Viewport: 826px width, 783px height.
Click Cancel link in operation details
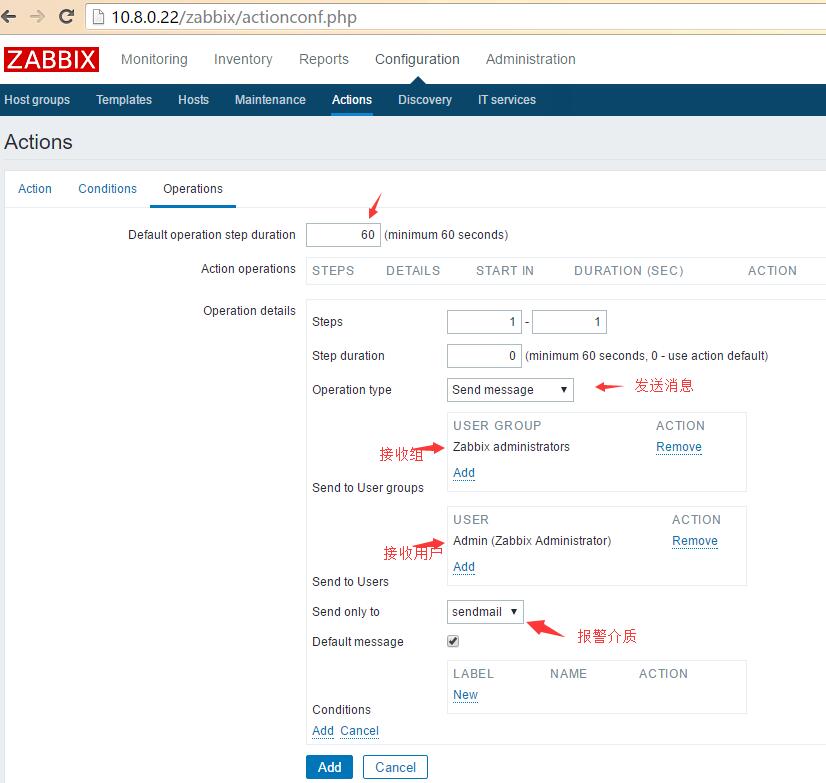coord(359,731)
